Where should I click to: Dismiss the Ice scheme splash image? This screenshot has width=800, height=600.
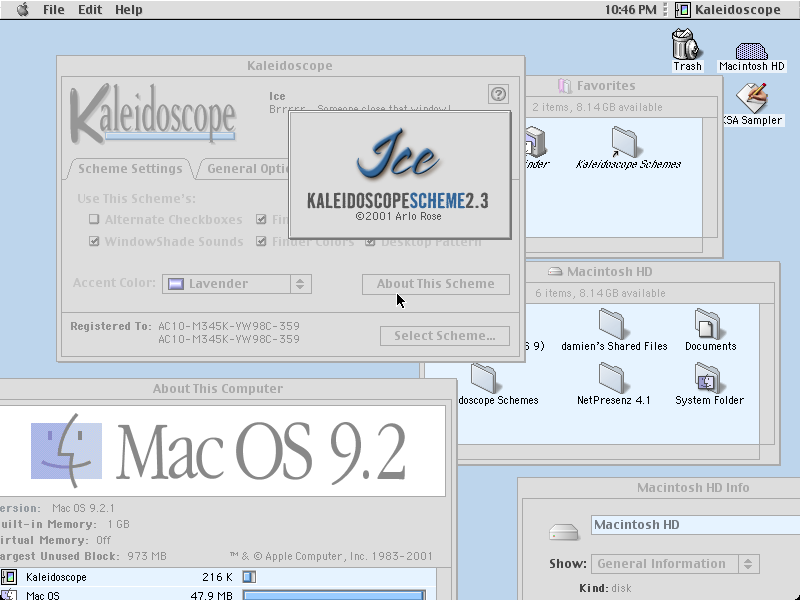pos(400,175)
